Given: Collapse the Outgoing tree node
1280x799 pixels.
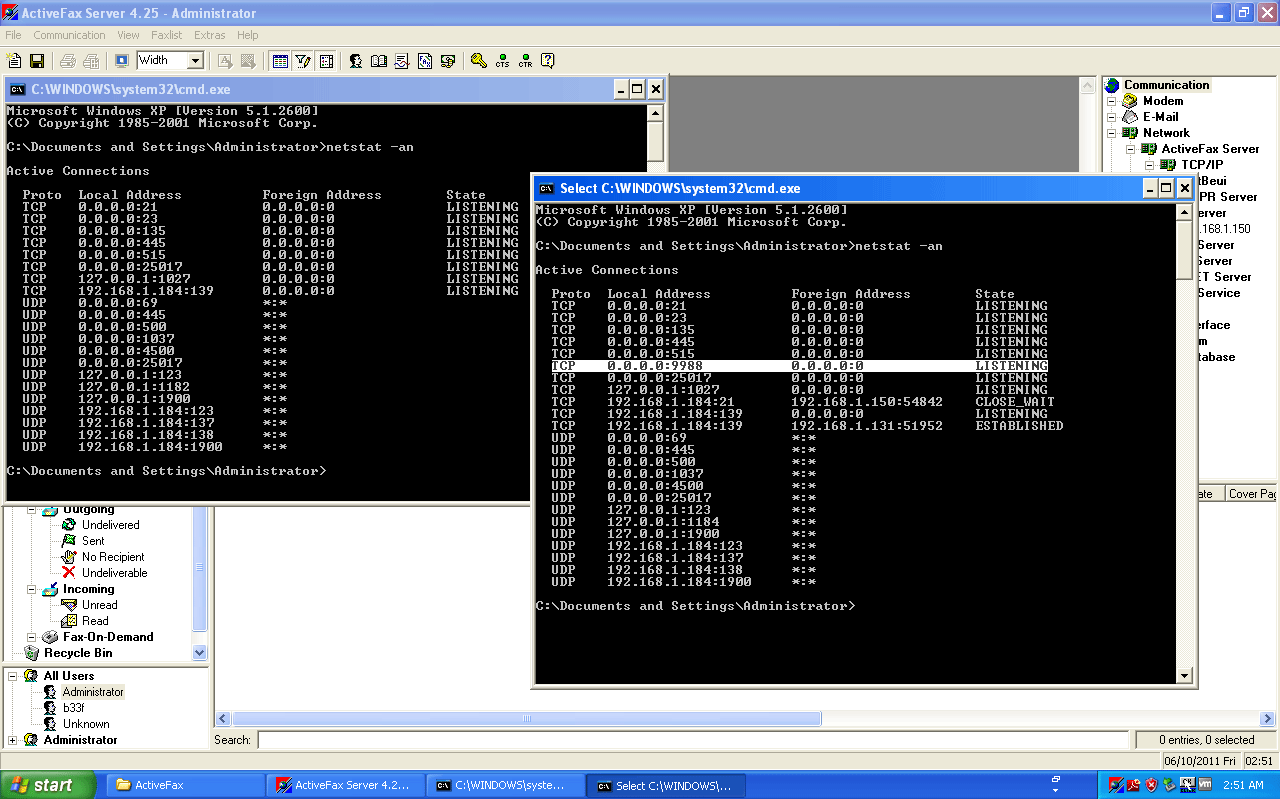Looking at the screenshot, I should click(32, 510).
